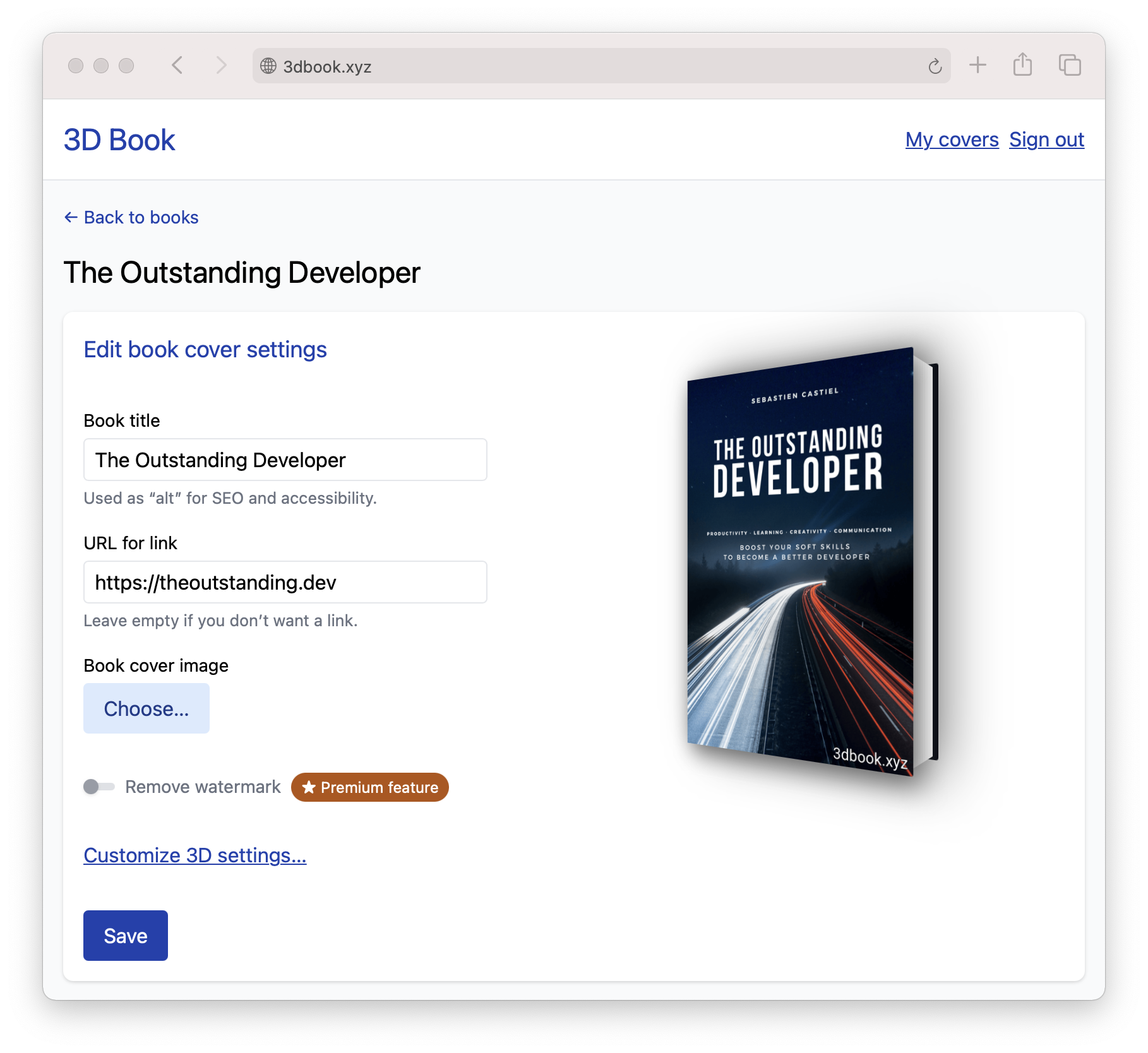Click into the URL for link field
The height and width of the screenshot is (1053, 1148).
(285, 582)
